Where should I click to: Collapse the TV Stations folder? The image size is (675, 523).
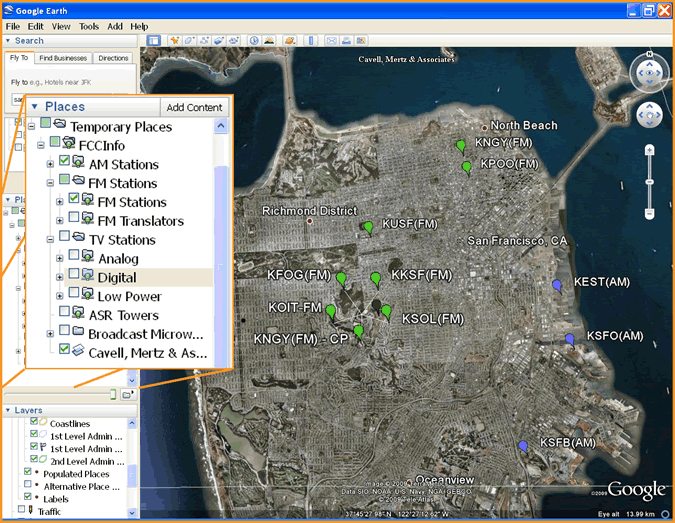(x=49, y=240)
